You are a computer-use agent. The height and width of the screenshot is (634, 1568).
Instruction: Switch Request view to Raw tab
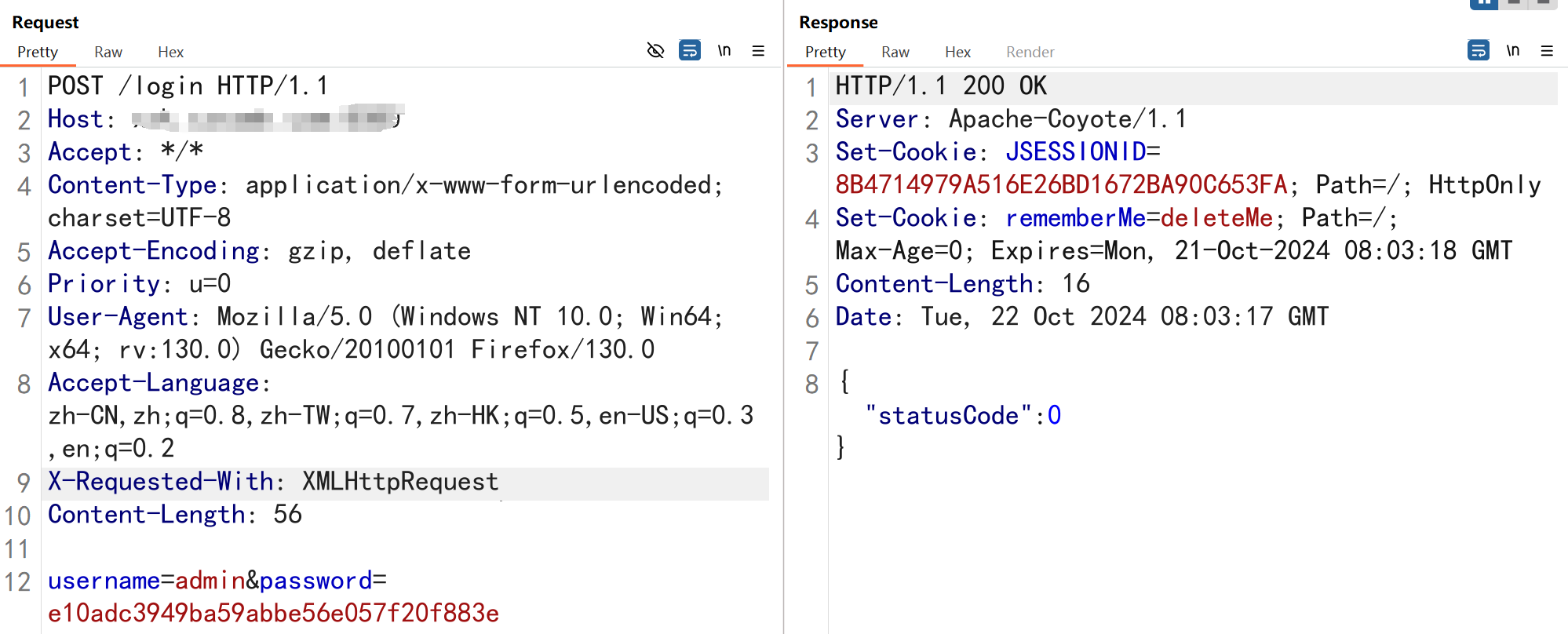click(108, 52)
